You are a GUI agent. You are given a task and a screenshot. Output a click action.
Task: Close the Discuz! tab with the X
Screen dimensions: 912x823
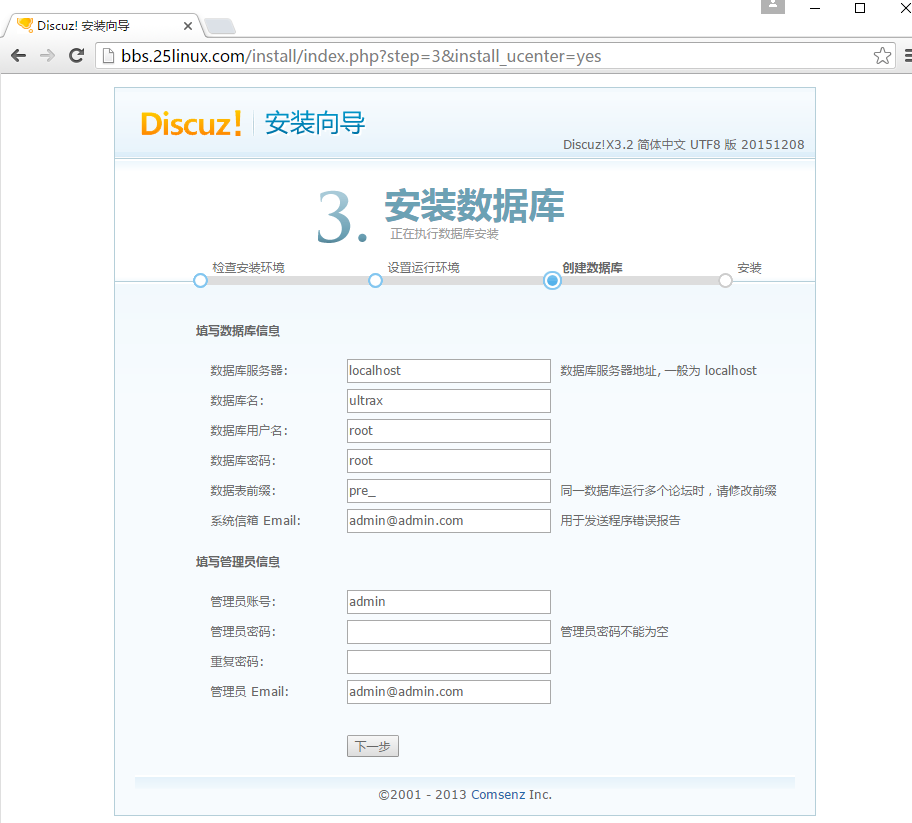pos(187,26)
